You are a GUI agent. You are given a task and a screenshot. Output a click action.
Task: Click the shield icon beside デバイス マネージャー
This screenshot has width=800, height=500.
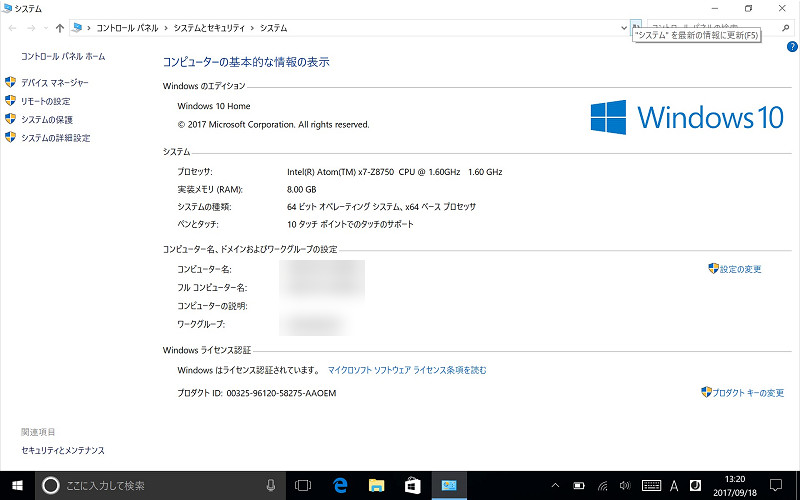tap(10, 82)
